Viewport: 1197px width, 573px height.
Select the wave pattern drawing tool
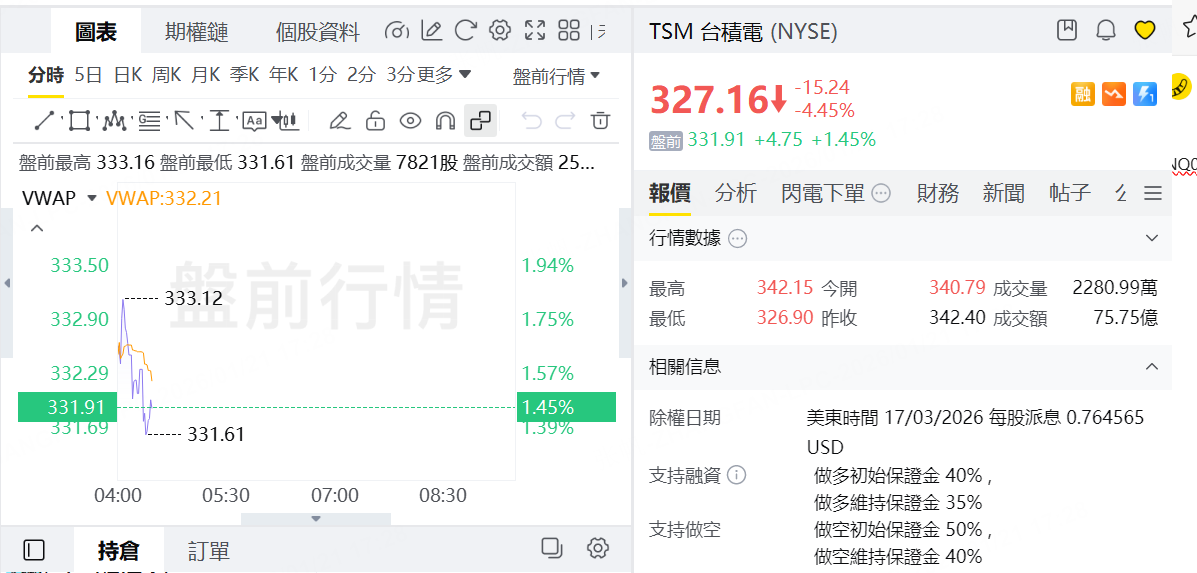pyautogui.click(x=115, y=121)
